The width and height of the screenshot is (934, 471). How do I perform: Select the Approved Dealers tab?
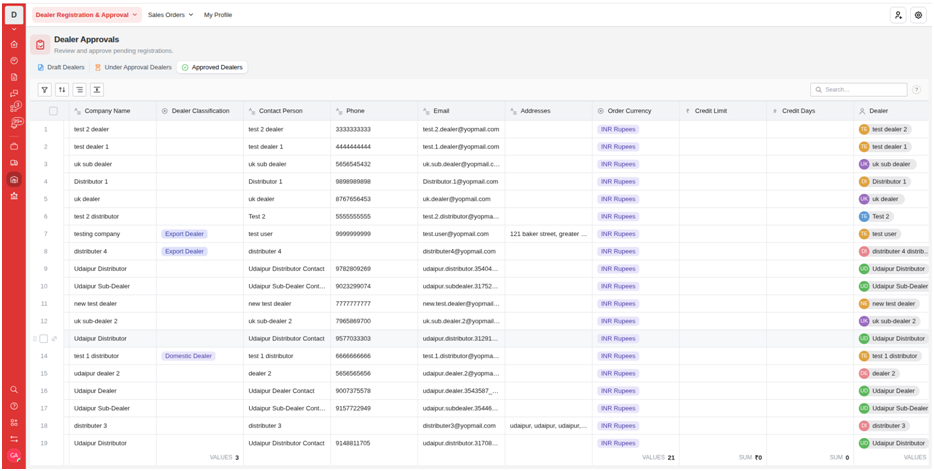point(212,67)
